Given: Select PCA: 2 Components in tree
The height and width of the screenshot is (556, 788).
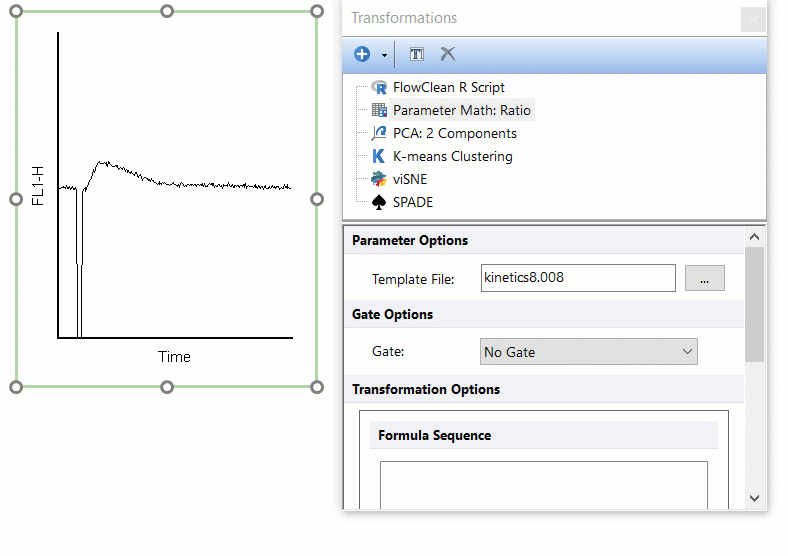Looking at the screenshot, I should 454,133.
